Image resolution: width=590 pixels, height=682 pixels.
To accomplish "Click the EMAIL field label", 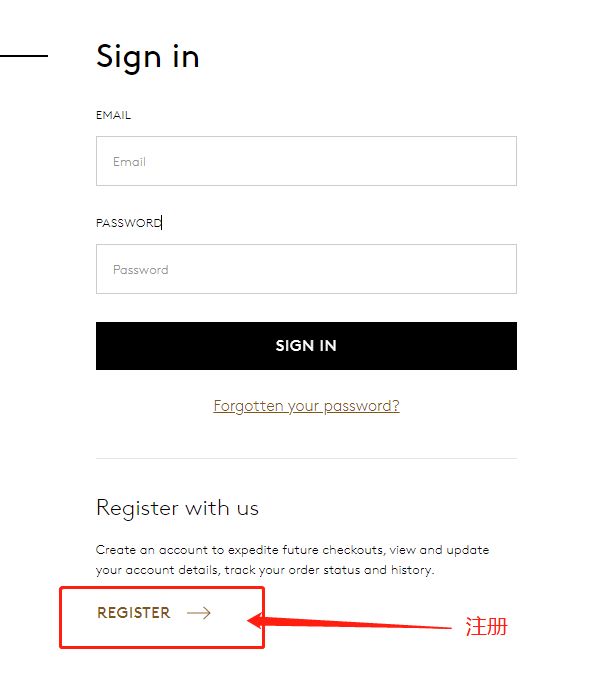I will pos(113,115).
